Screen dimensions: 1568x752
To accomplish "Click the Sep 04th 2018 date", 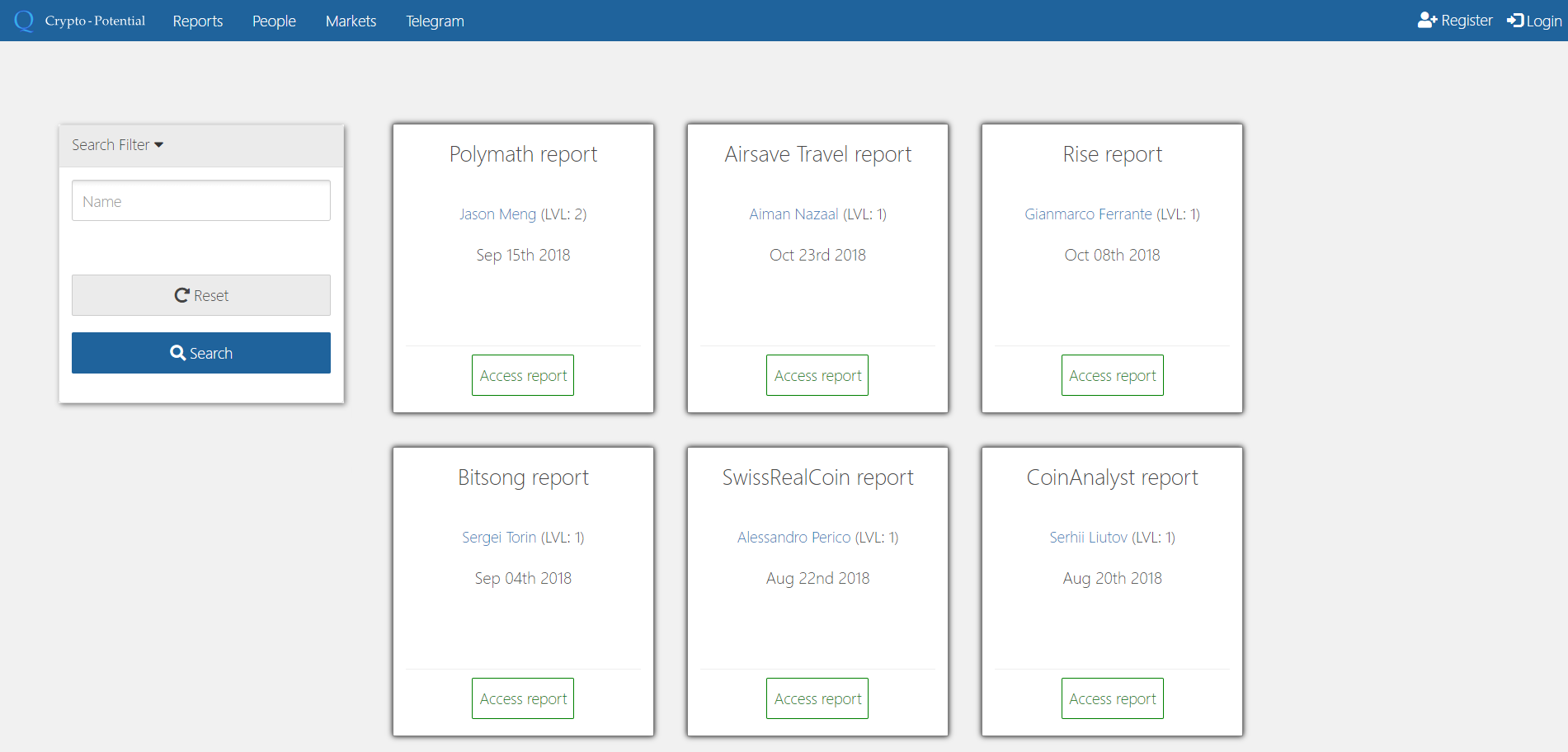I will (523, 579).
